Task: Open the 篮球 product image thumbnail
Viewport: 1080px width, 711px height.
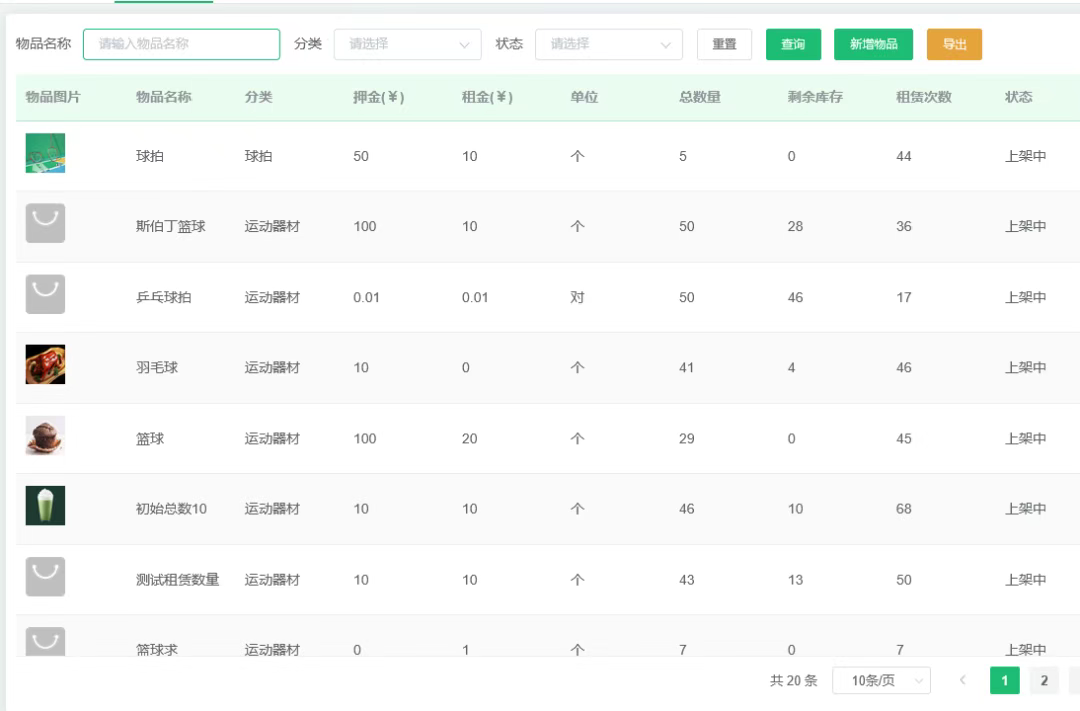Action: tap(45, 436)
